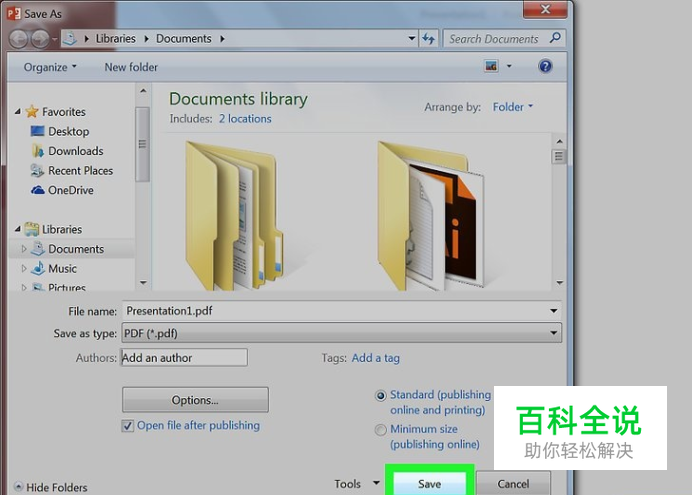Screen dimensions: 692x495
Task: Open the Arrange by Folder dropdown
Action: pyautogui.click(x=513, y=107)
